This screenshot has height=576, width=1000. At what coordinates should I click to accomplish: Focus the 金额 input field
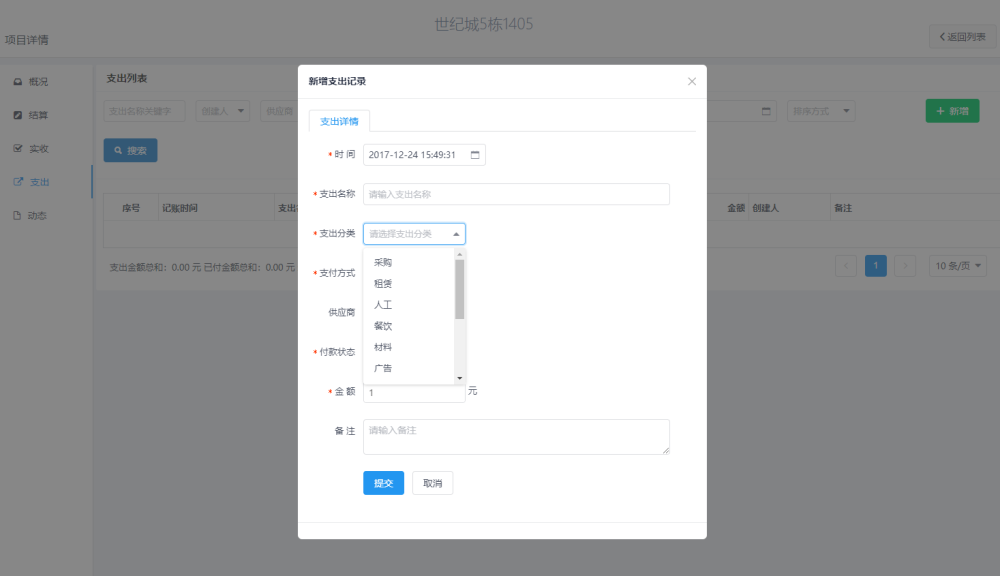[x=415, y=392]
